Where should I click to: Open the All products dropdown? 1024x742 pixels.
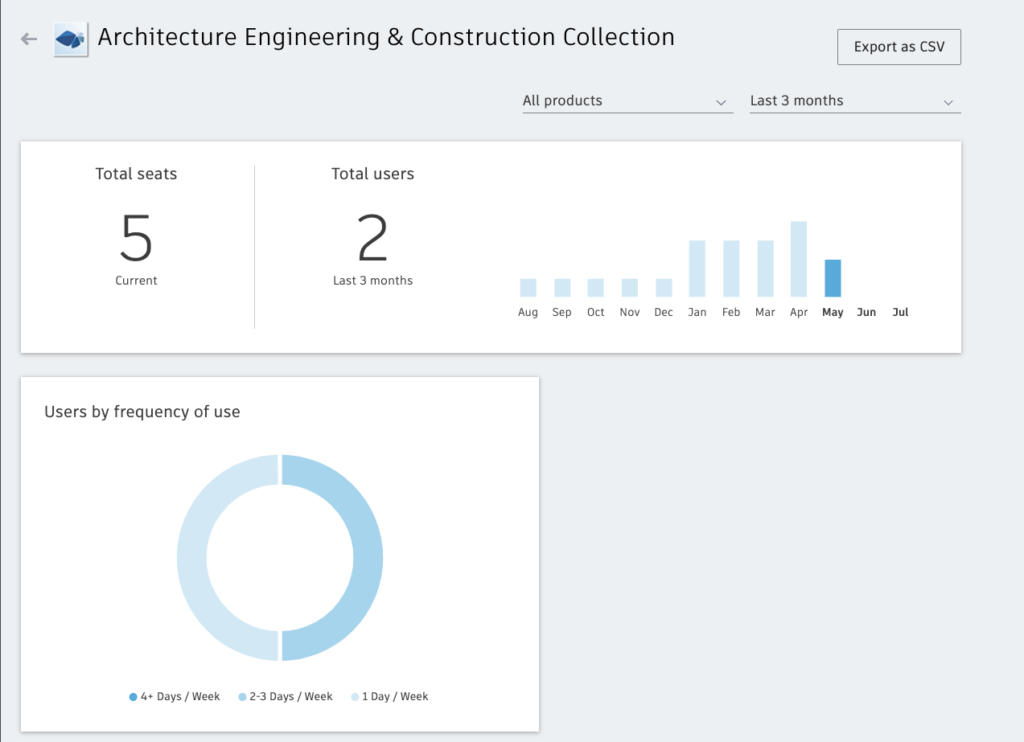627,101
